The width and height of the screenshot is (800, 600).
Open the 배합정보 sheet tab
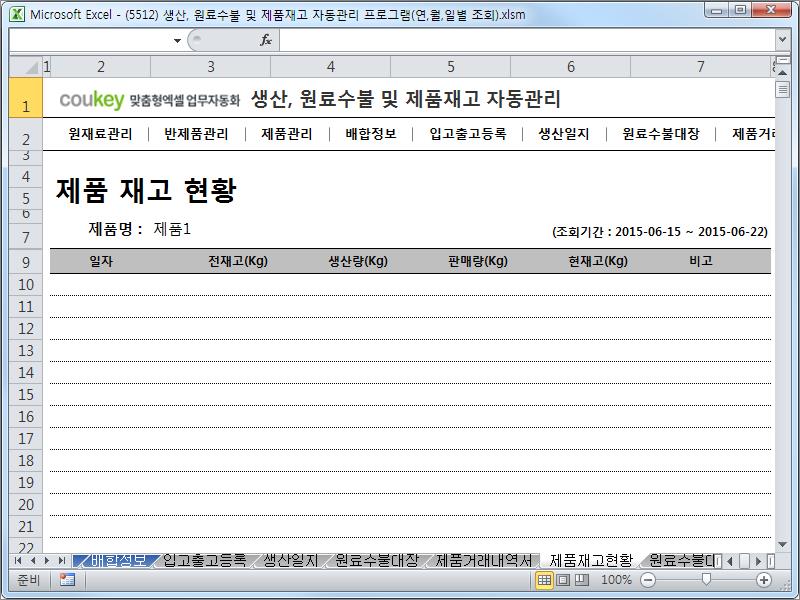(x=118, y=561)
